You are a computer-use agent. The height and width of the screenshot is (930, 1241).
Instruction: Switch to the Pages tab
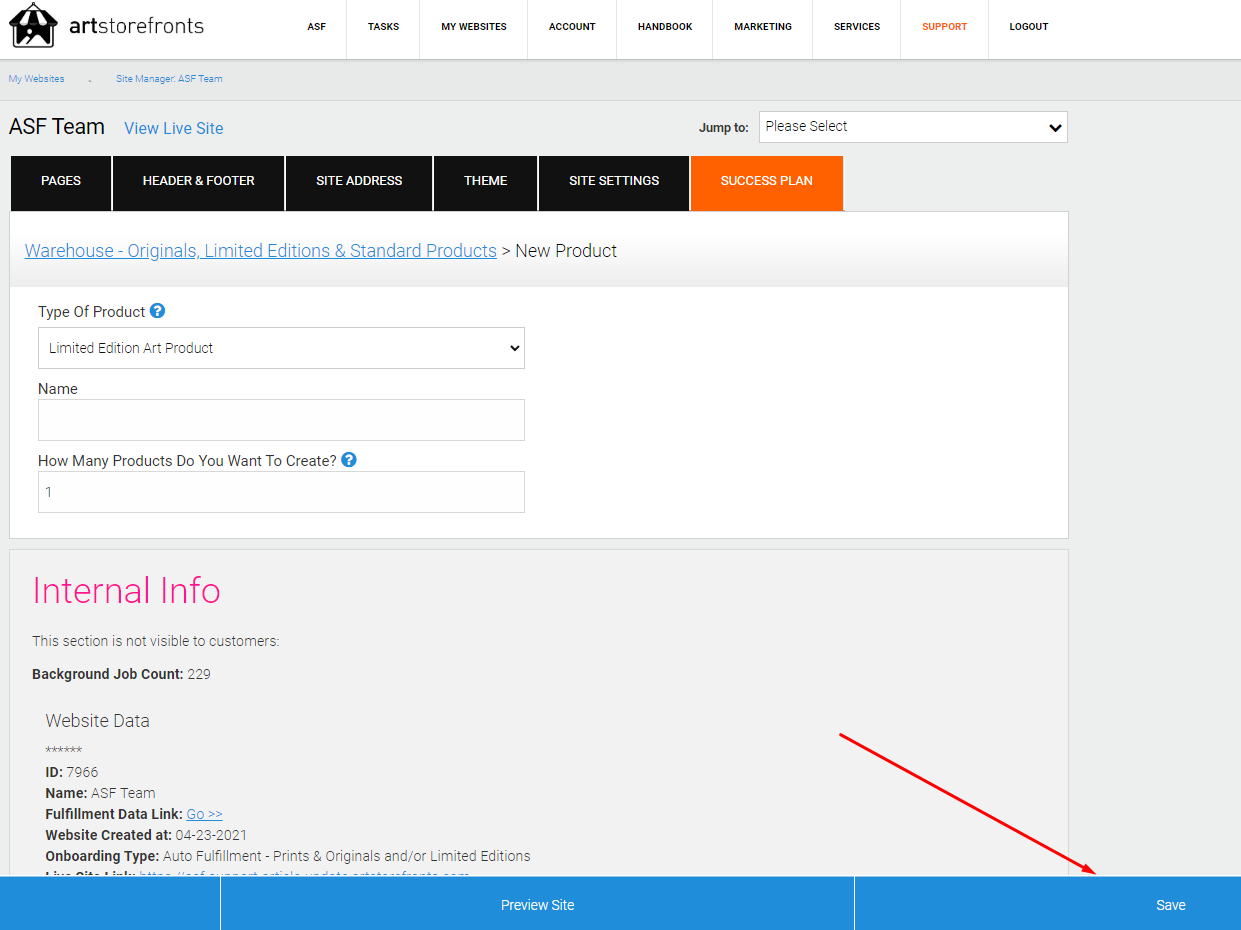pos(61,183)
